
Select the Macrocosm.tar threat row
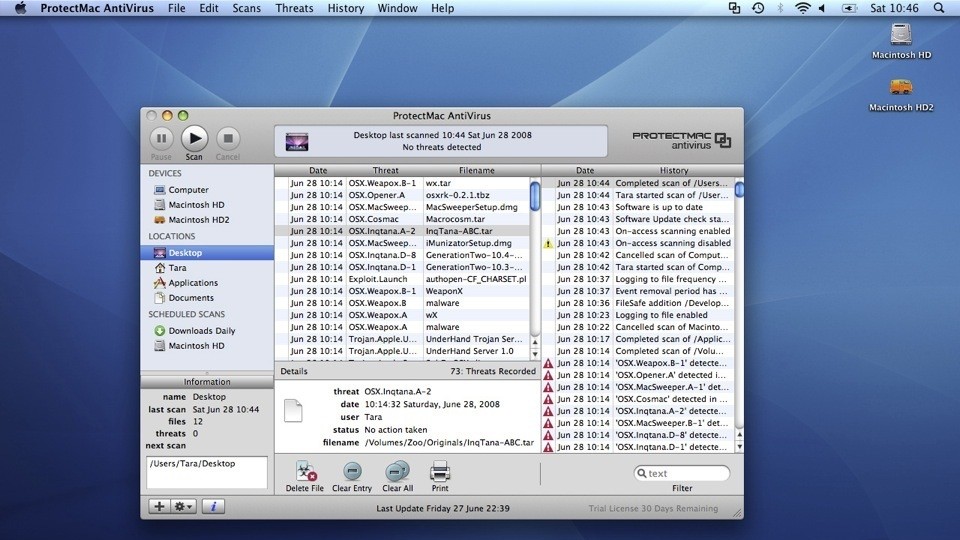pyautogui.click(x=402, y=219)
